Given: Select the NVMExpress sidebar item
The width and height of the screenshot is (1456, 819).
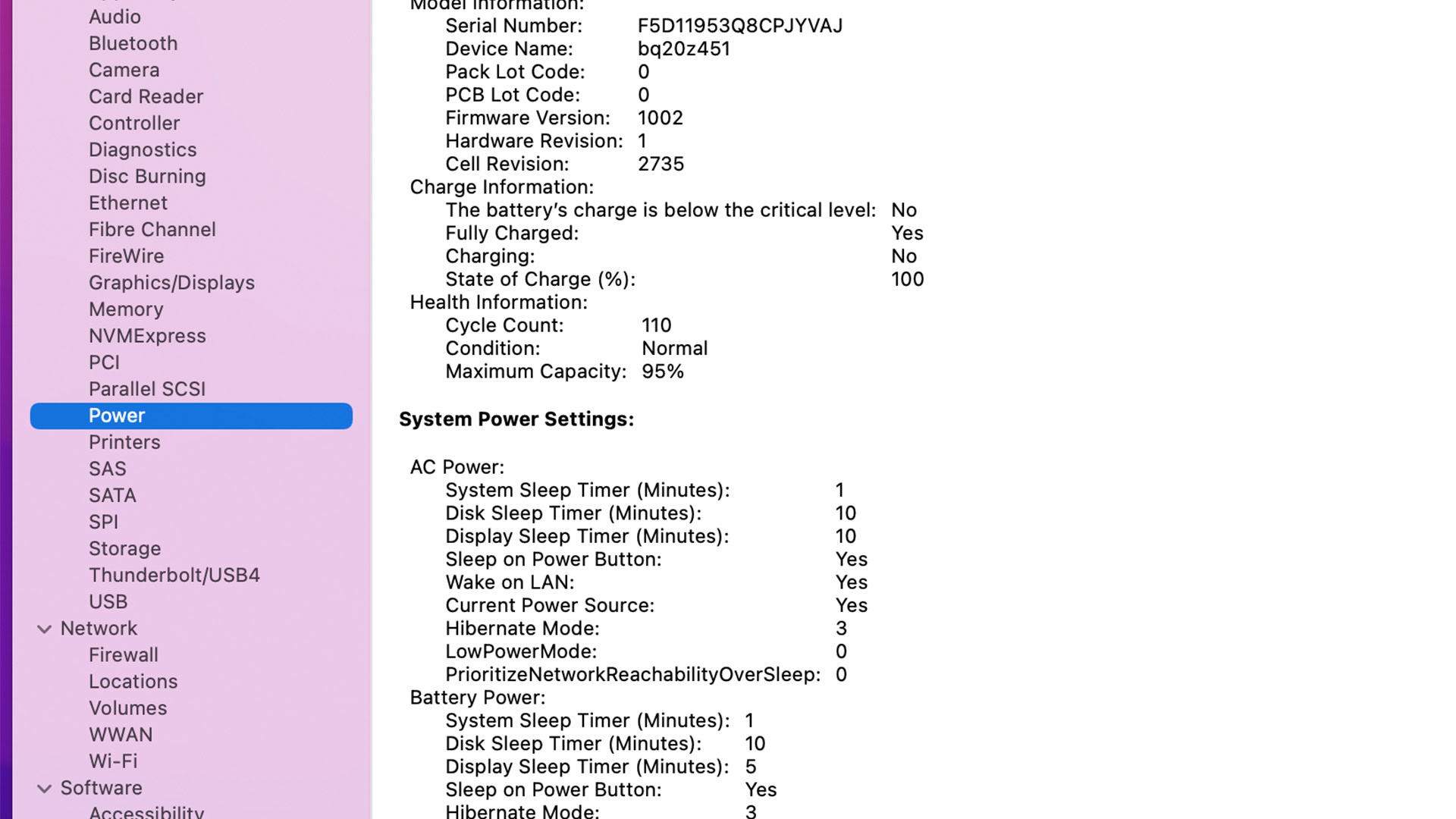Looking at the screenshot, I should point(147,335).
